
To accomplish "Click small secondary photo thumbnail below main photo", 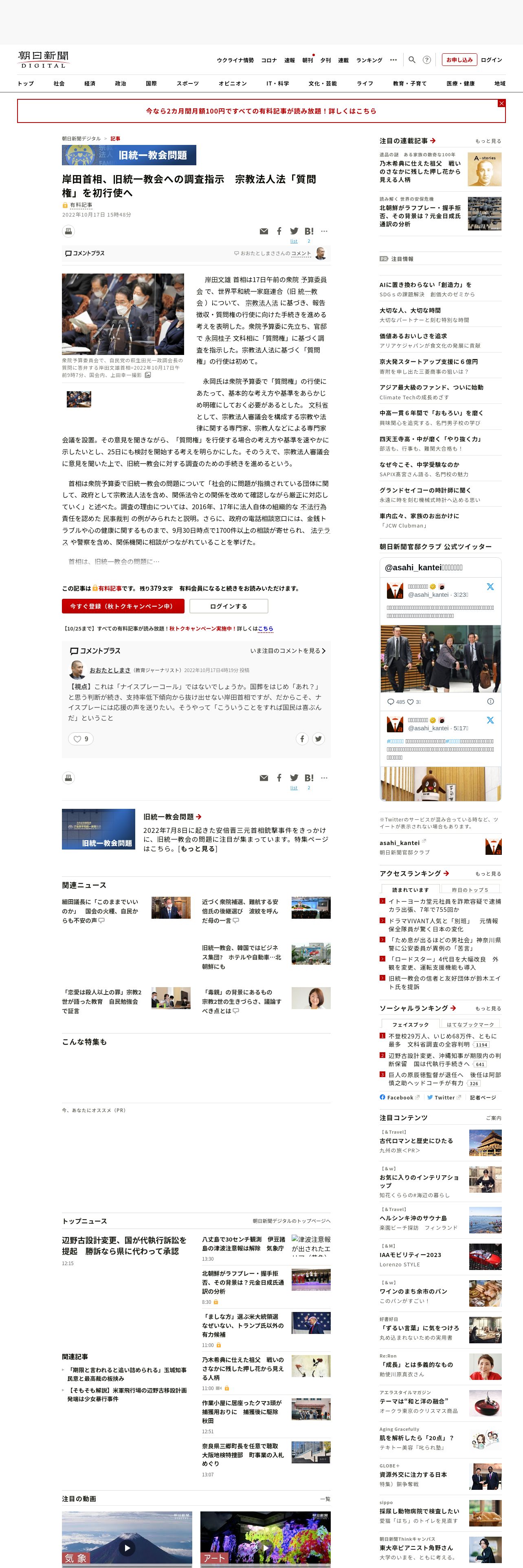I will pyautogui.click(x=79, y=399).
